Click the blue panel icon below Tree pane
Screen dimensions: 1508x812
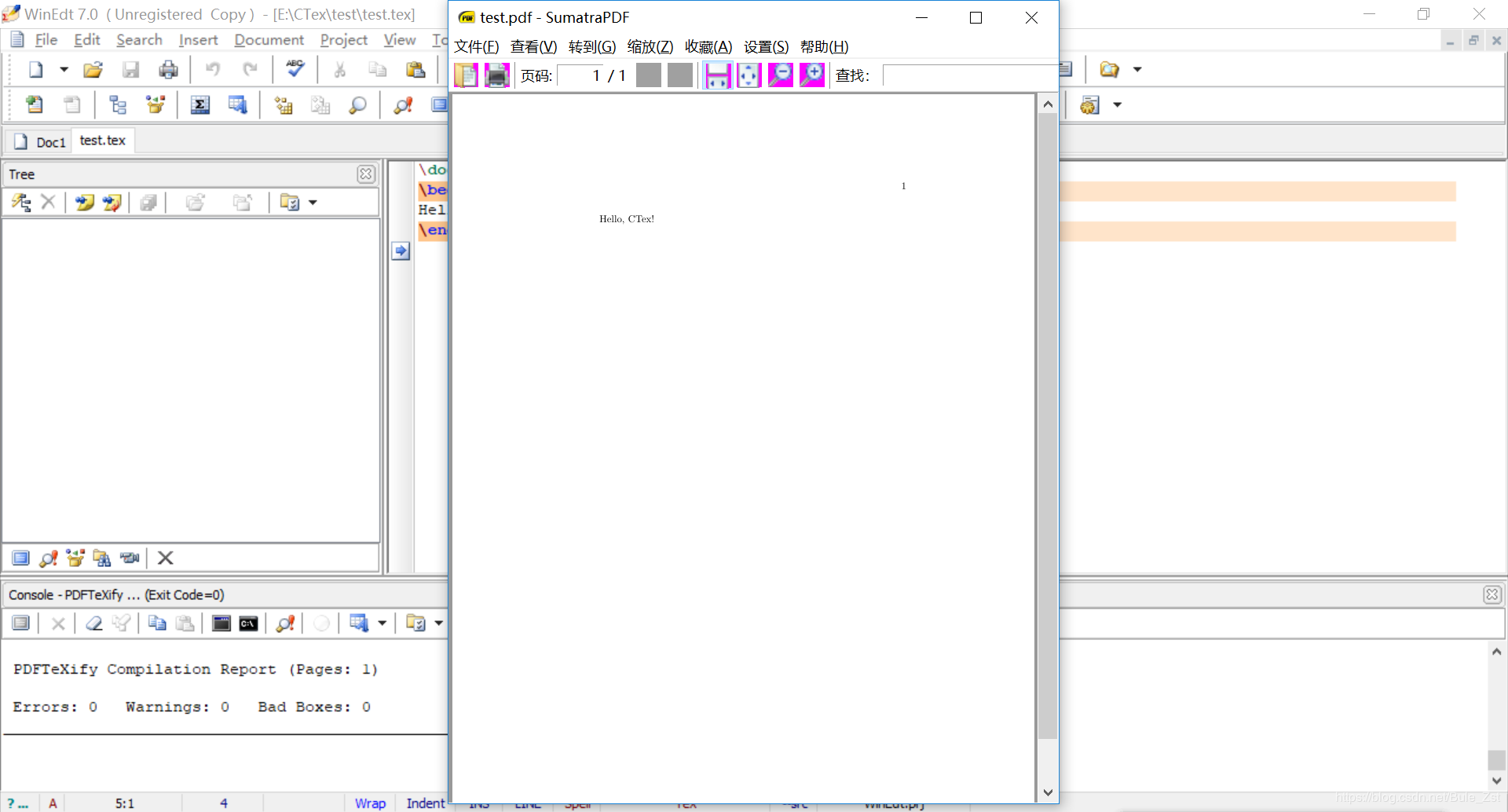pos(20,558)
